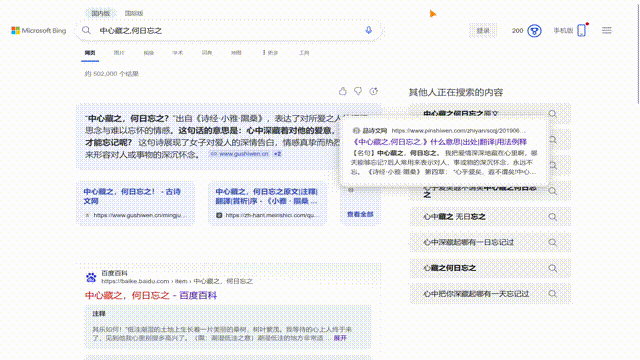Image resolution: width=640 pixels, height=360 pixels.
Task: Click the thumbs up feedback icon
Action: click(342, 91)
